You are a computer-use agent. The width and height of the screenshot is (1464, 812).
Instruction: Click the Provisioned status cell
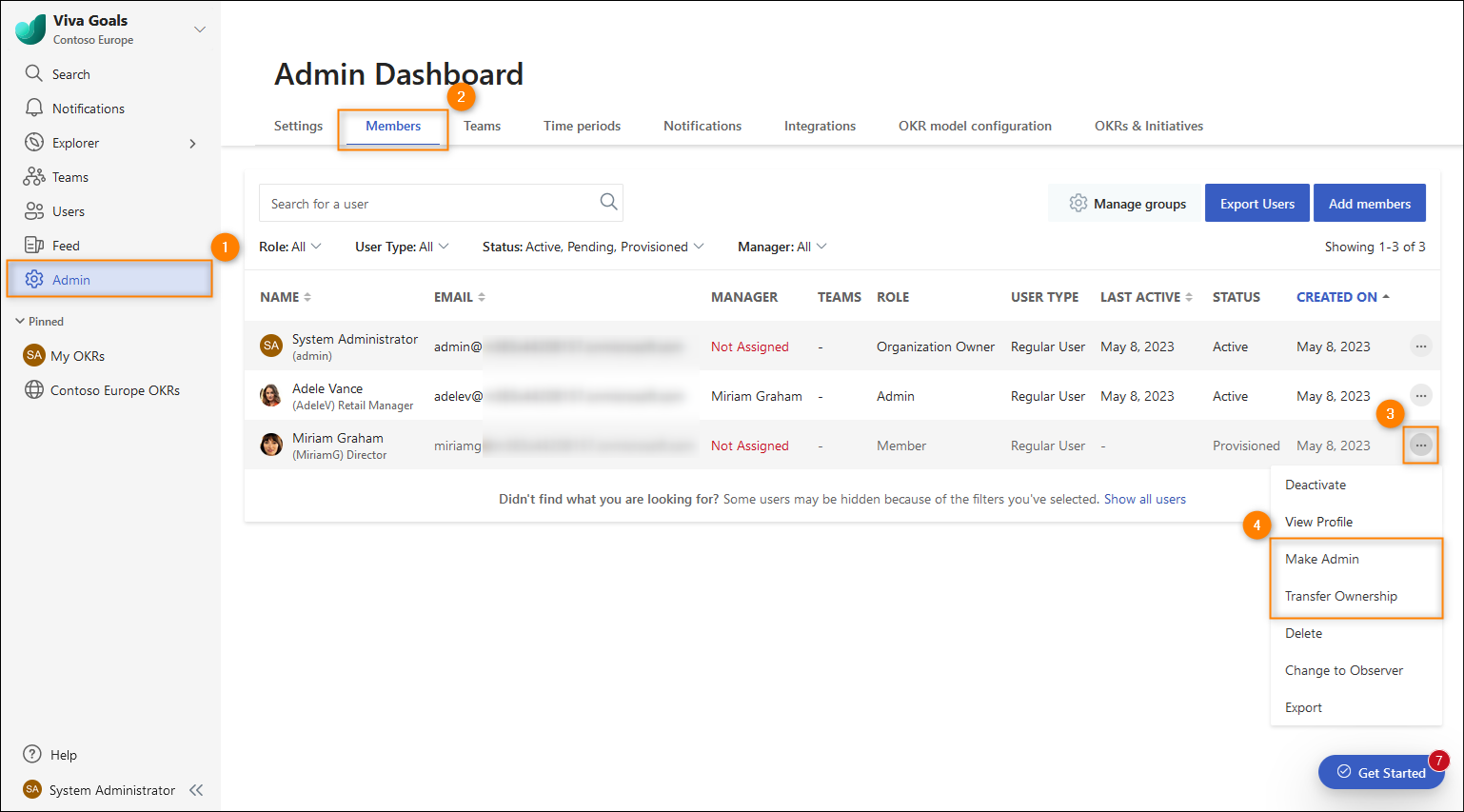click(1246, 446)
